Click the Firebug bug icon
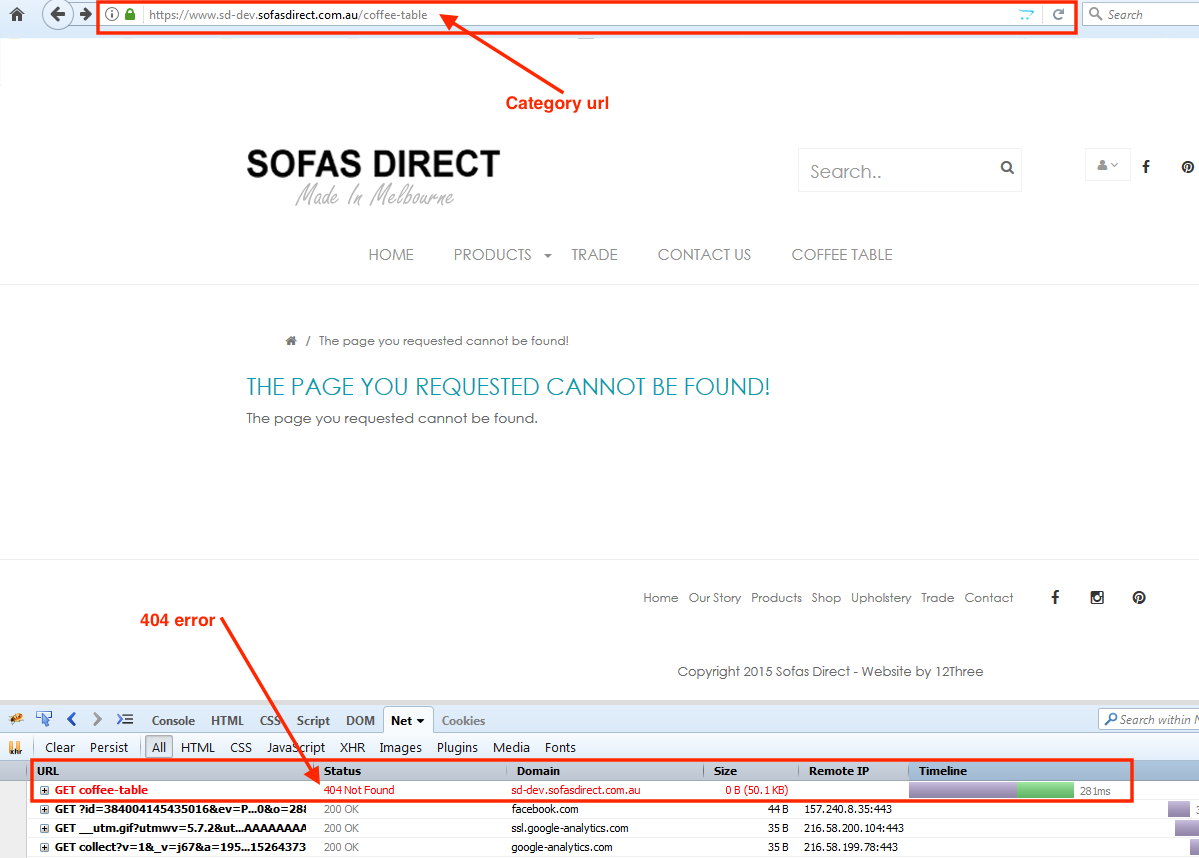 point(16,719)
